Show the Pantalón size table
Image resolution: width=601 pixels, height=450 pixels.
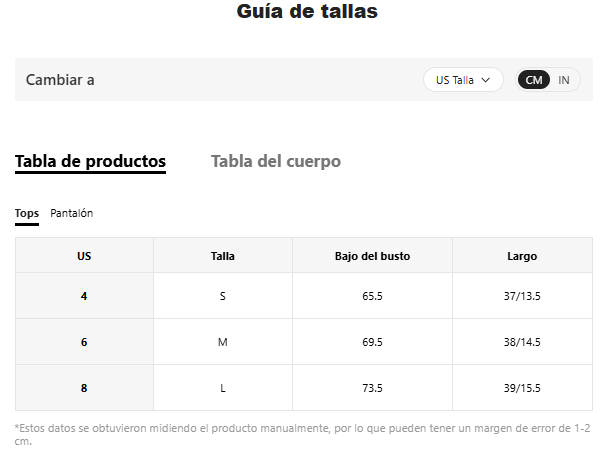(x=72, y=213)
